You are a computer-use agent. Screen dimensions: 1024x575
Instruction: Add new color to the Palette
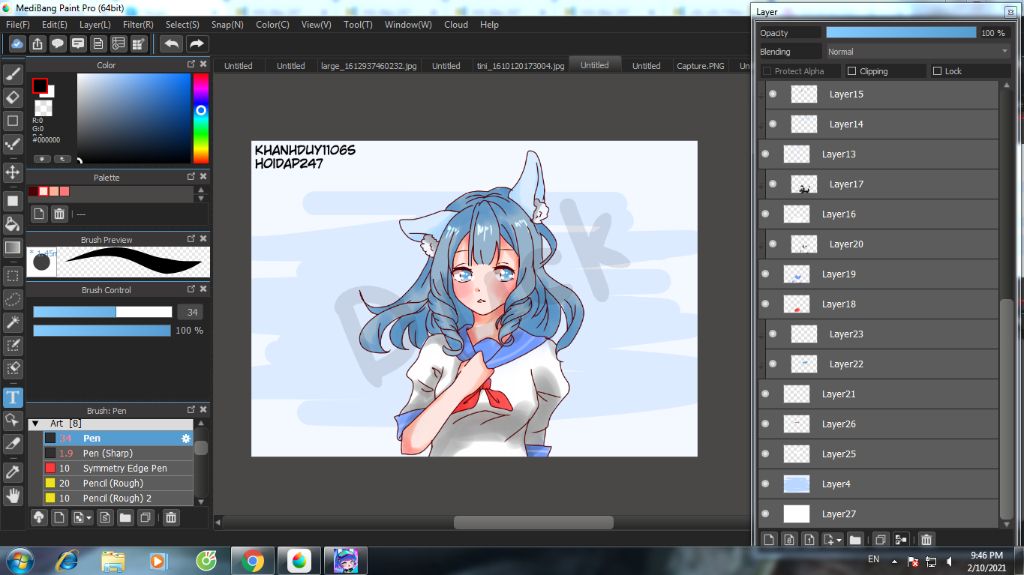pos(39,214)
